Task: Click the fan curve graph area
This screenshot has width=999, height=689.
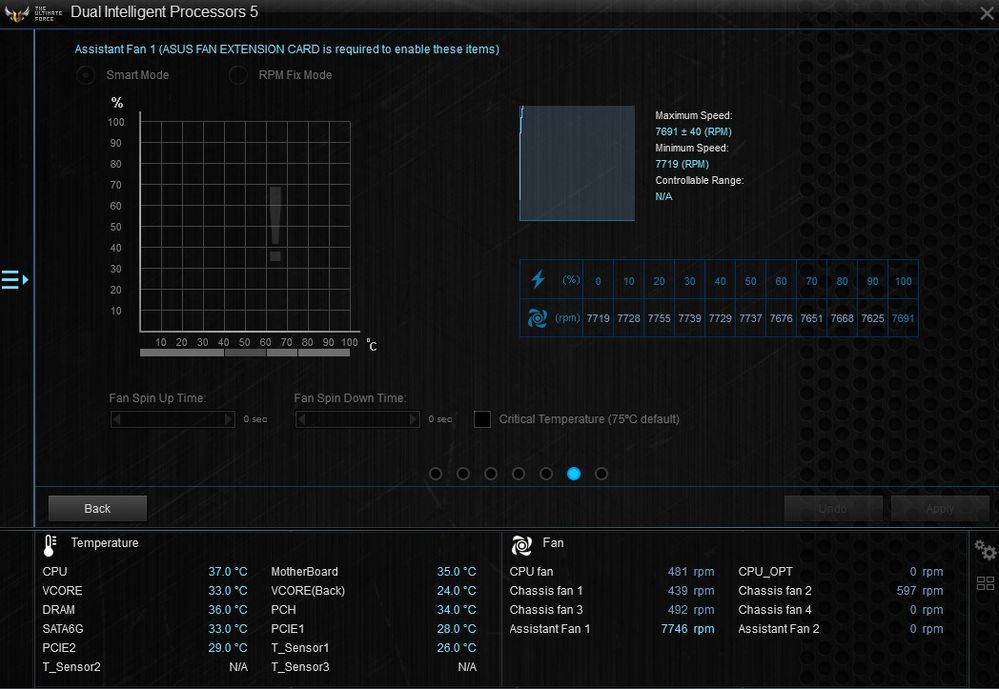Action: click(x=245, y=226)
